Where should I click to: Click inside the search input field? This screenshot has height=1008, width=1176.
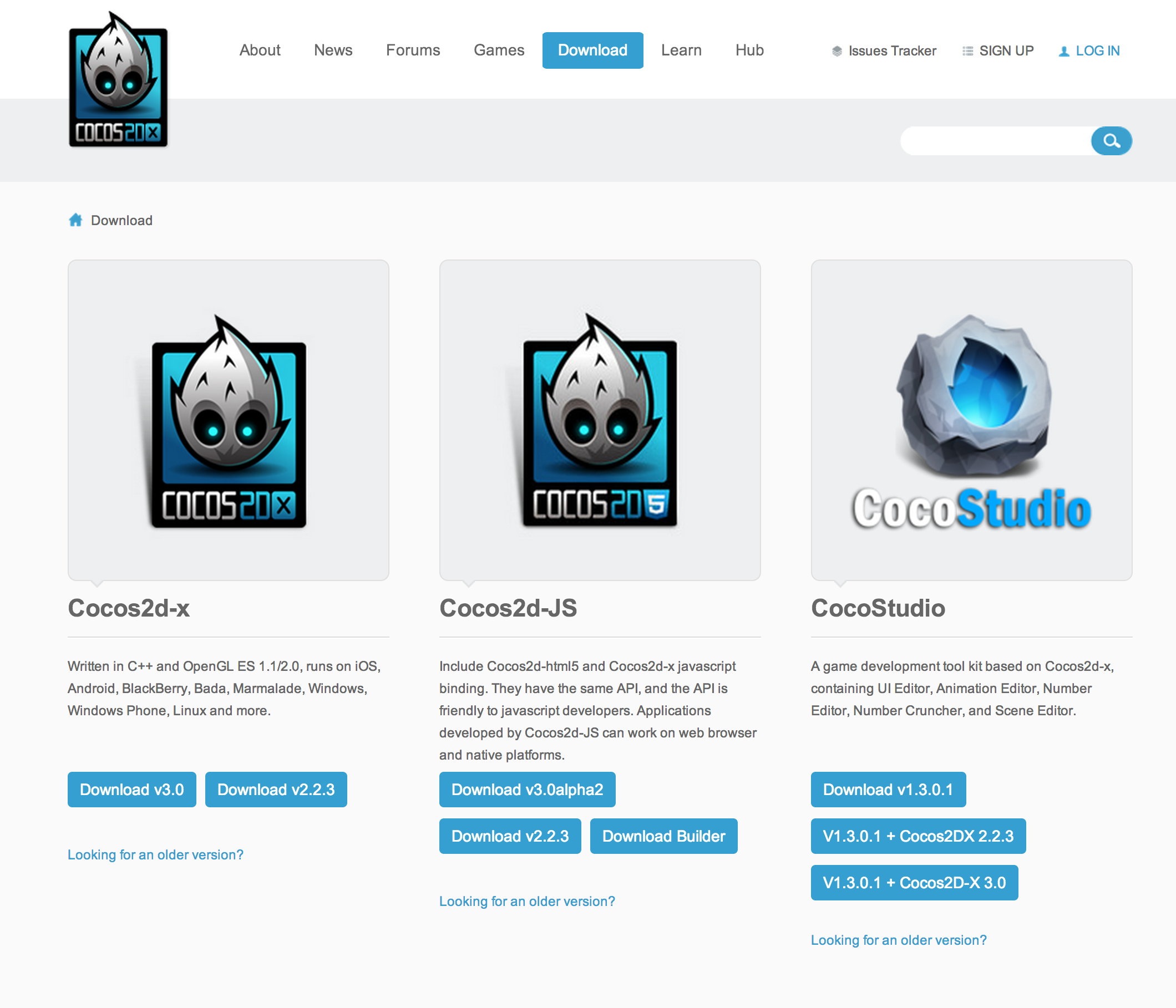1005,141
